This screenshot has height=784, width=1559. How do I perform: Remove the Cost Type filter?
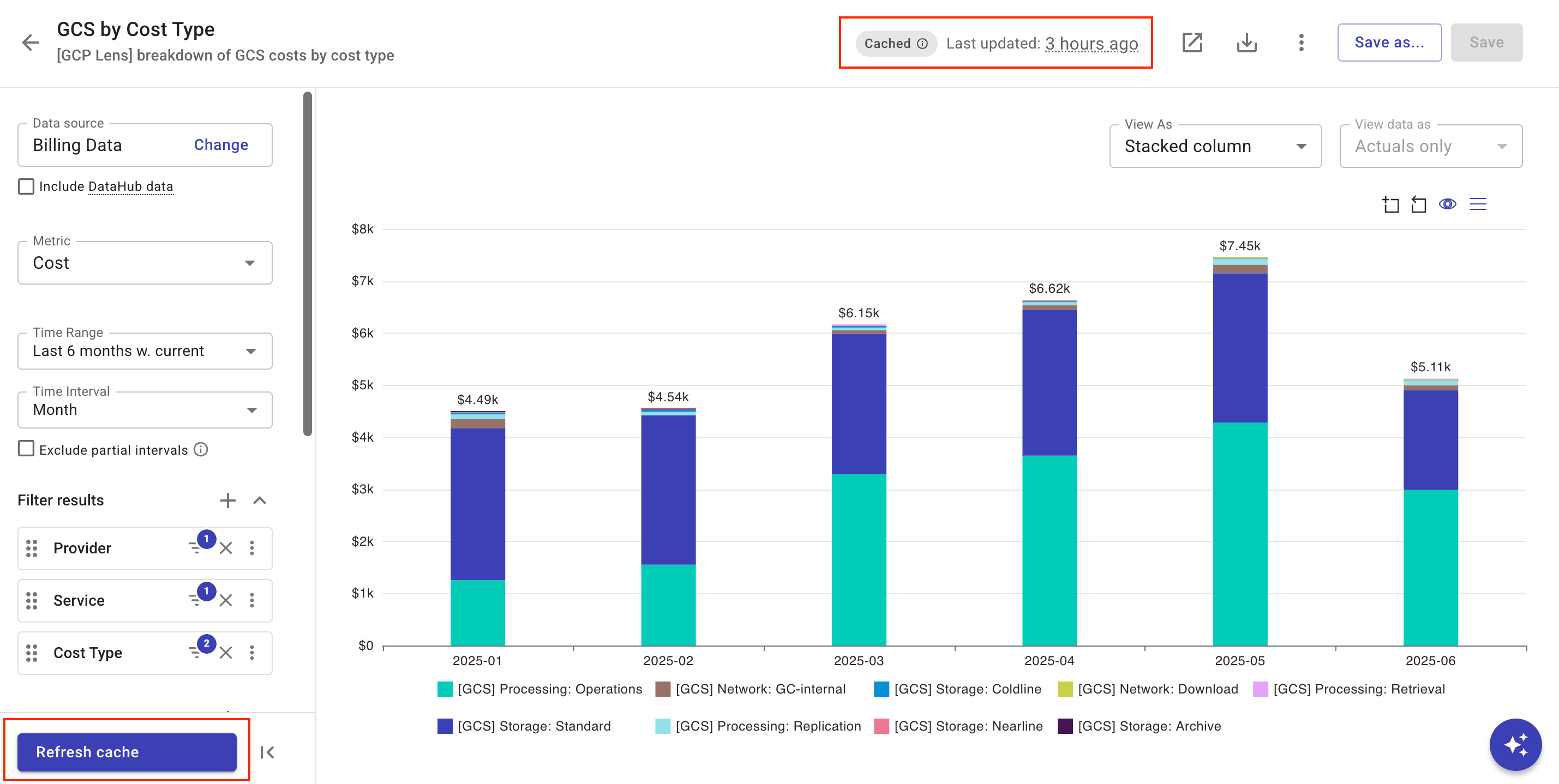tap(226, 653)
